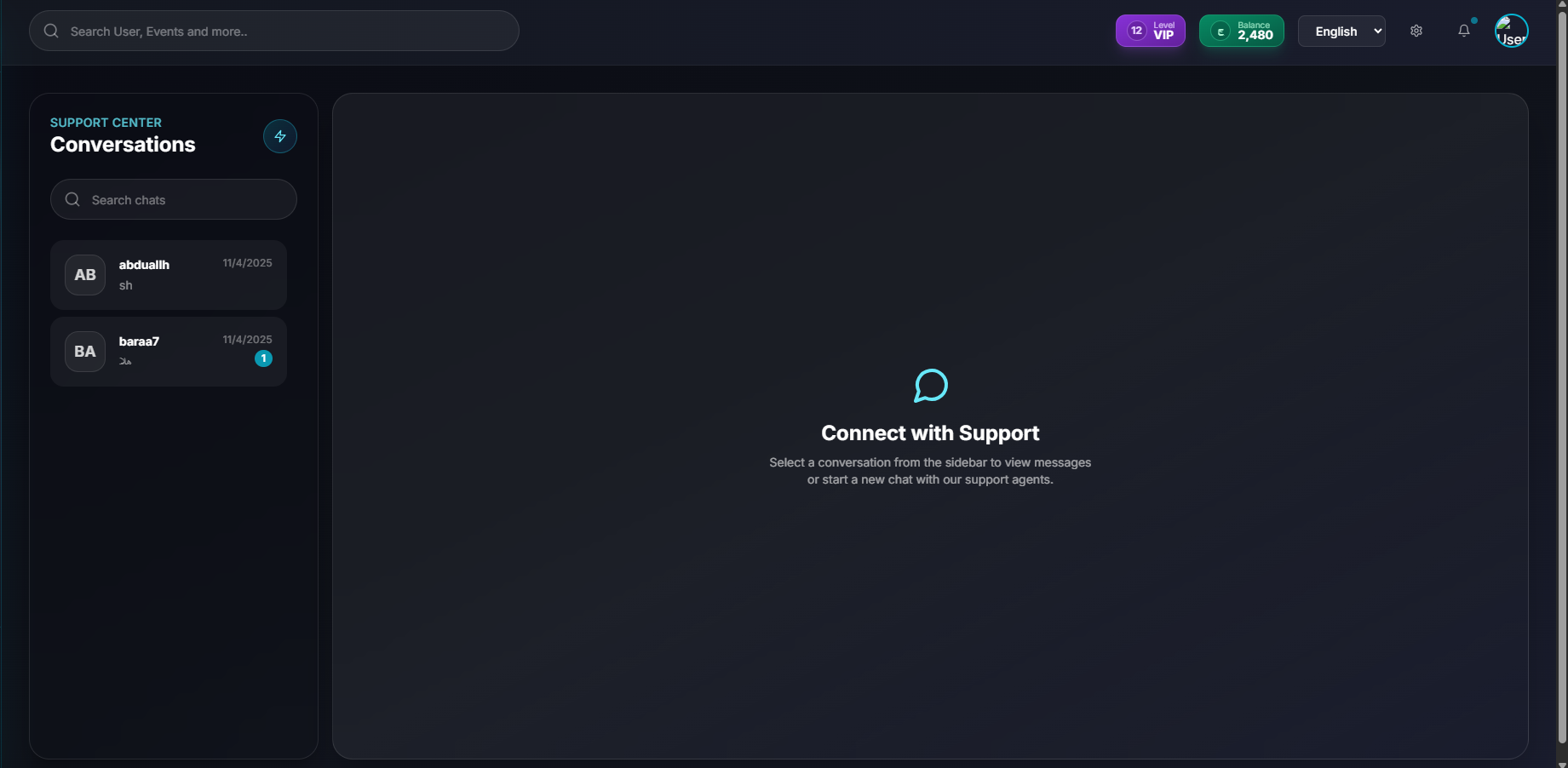Click the magnifier icon in the top search bar
The image size is (1568, 768).
click(x=51, y=32)
